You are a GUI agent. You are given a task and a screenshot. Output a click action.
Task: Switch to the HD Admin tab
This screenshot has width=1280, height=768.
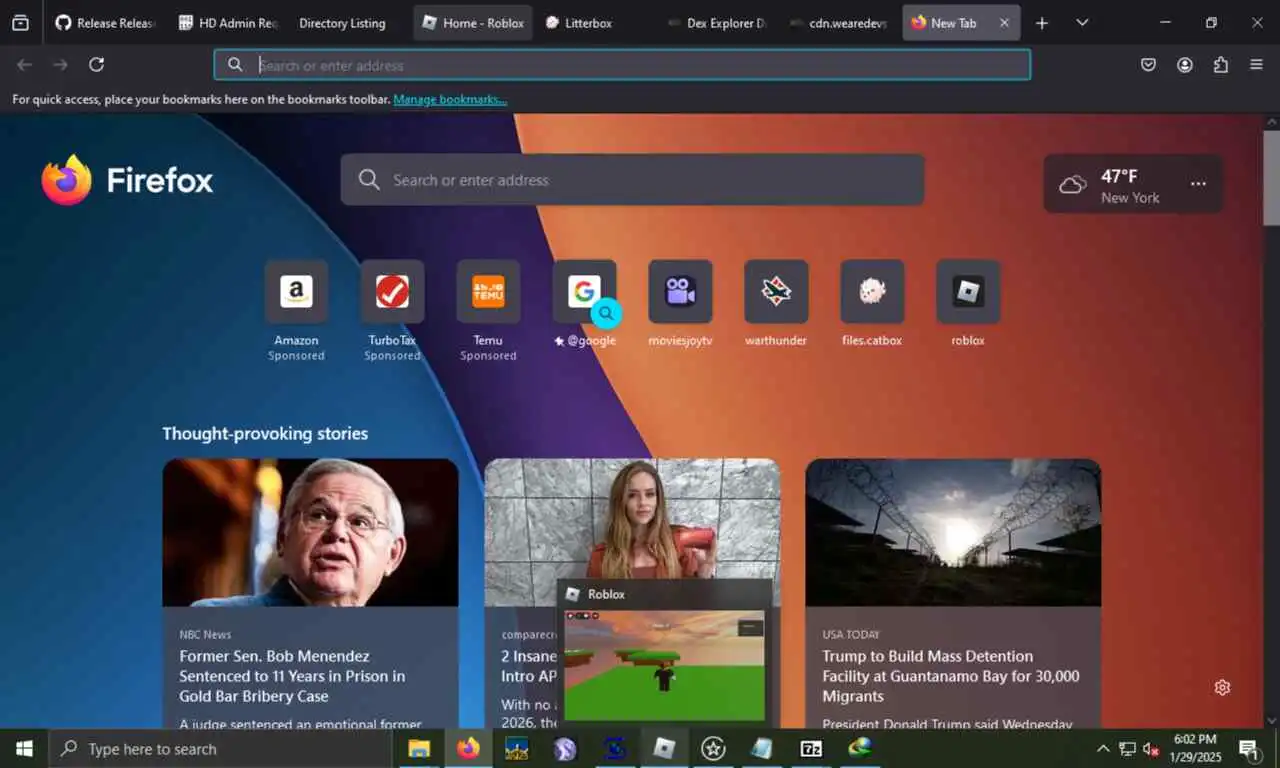click(x=227, y=22)
